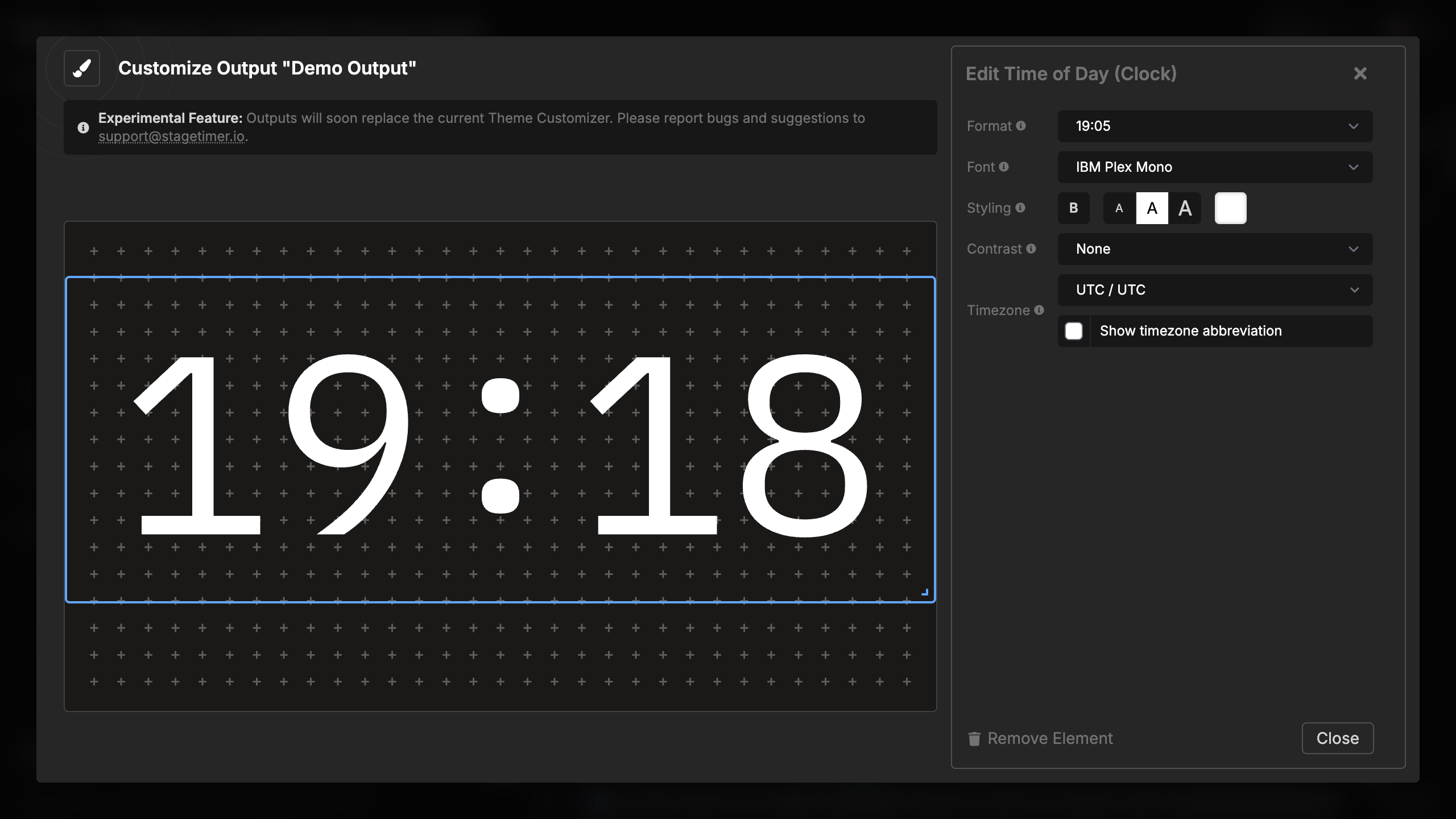Open the support@stagetimer.io email link
This screenshot has height=819, width=1456.
pyautogui.click(x=172, y=136)
